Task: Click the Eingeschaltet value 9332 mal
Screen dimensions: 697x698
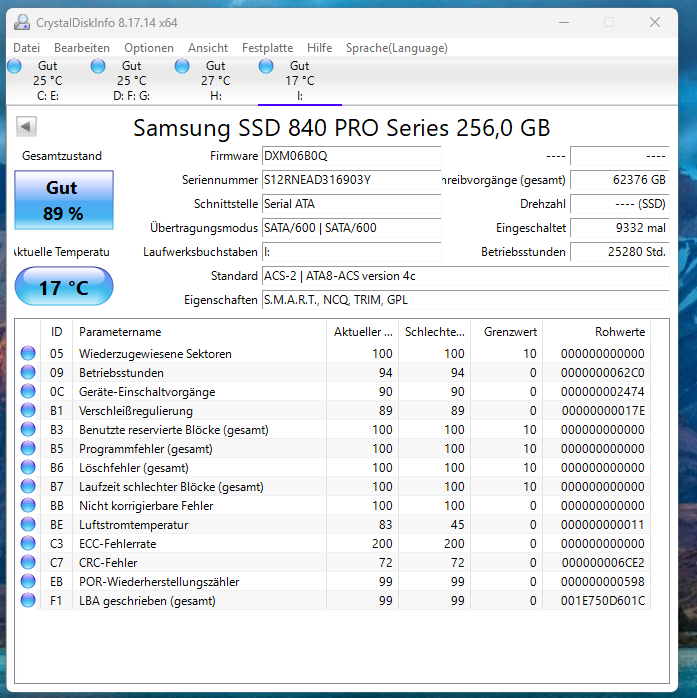Action: [x=620, y=228]
